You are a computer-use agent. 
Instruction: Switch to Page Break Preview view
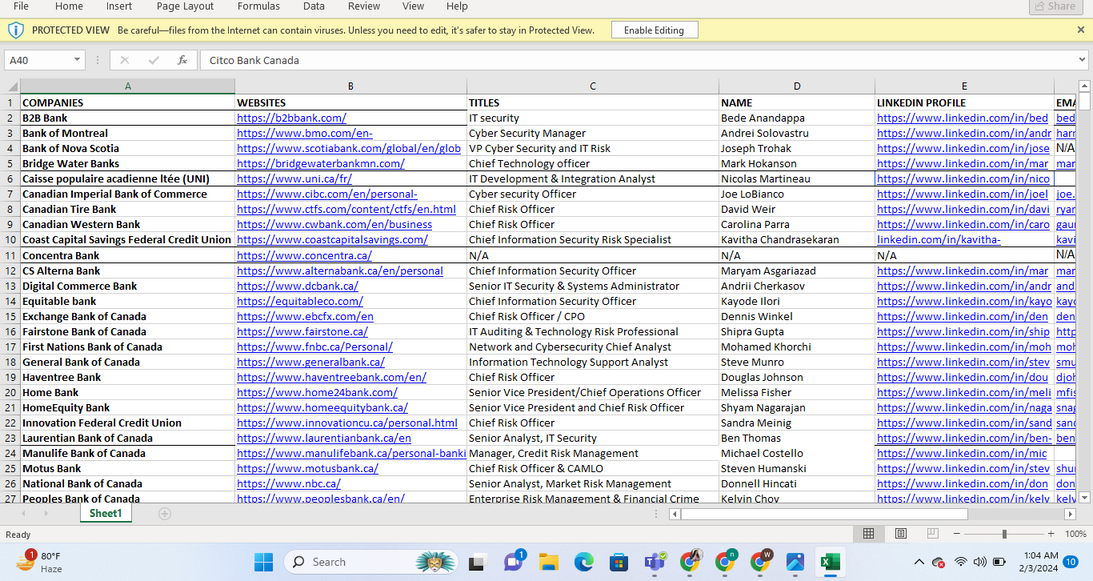933,534
